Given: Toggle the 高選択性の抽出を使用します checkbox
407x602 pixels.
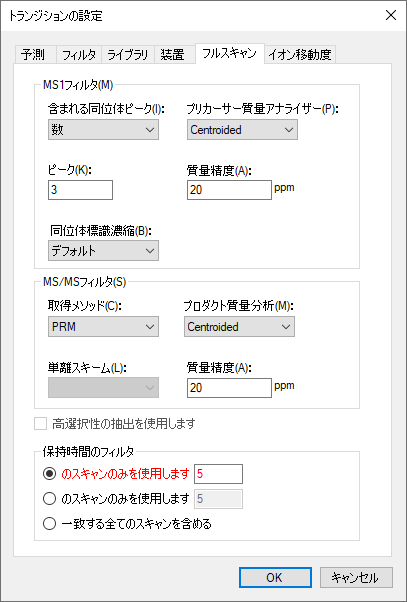Looking at the screenshot, I should (40, 424).
